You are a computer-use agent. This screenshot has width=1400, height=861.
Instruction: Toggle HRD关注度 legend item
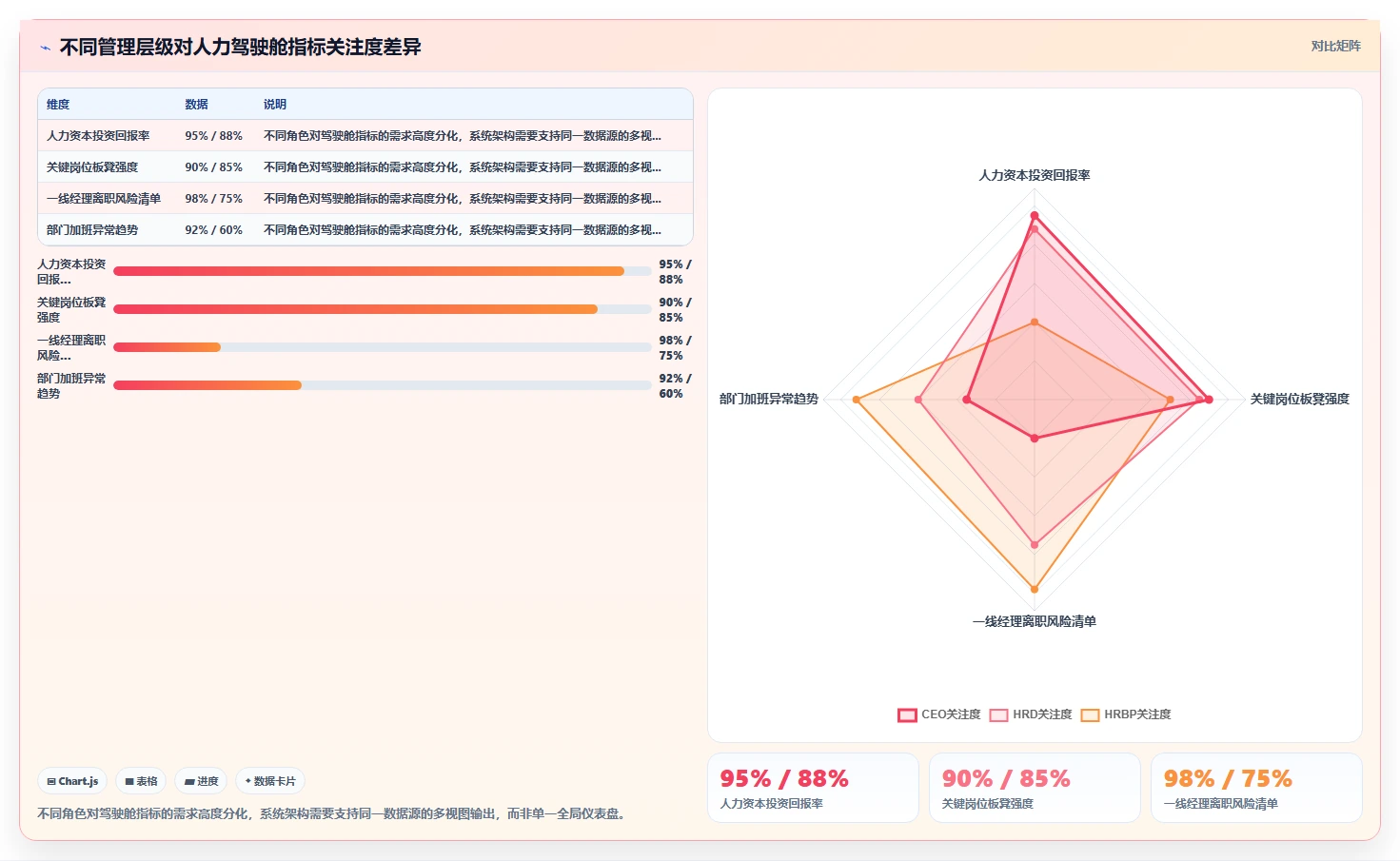1030,714
